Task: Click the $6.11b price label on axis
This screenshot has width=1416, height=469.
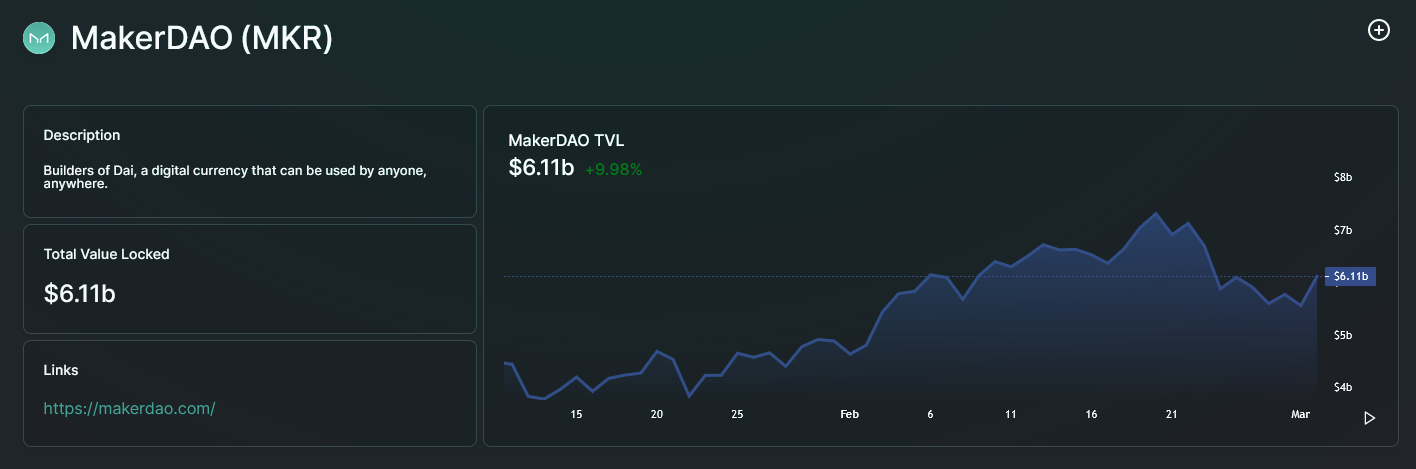Action: 1350,276
